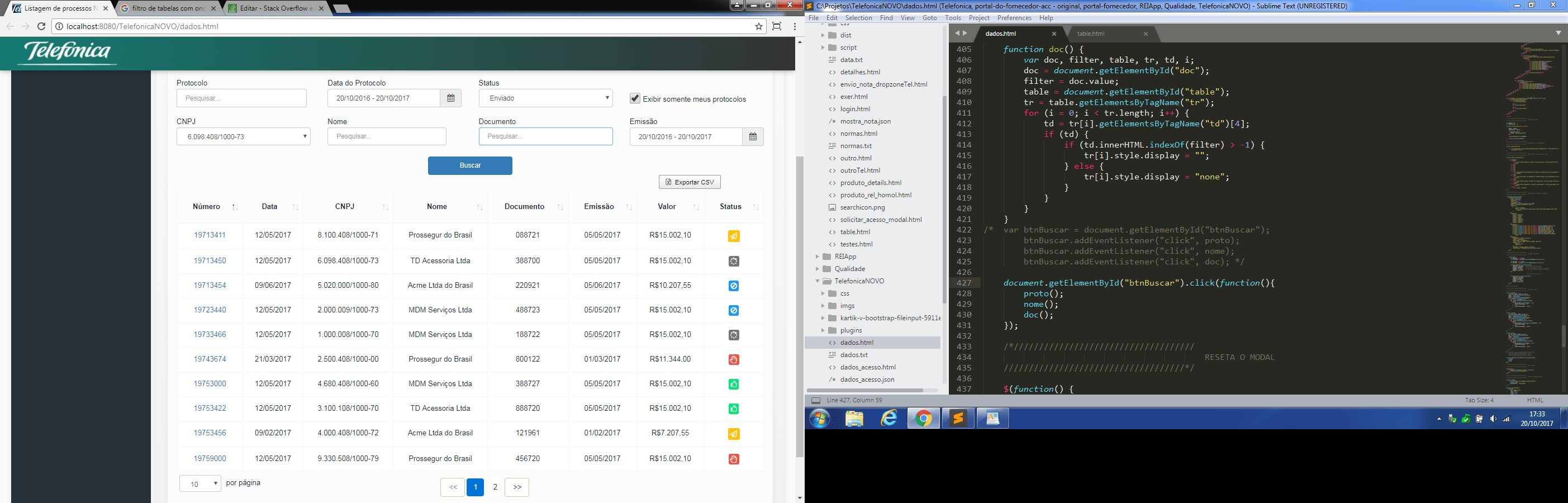
Task: Open detalhes.html in the Sublime sidebar
Action: (859, 72)
